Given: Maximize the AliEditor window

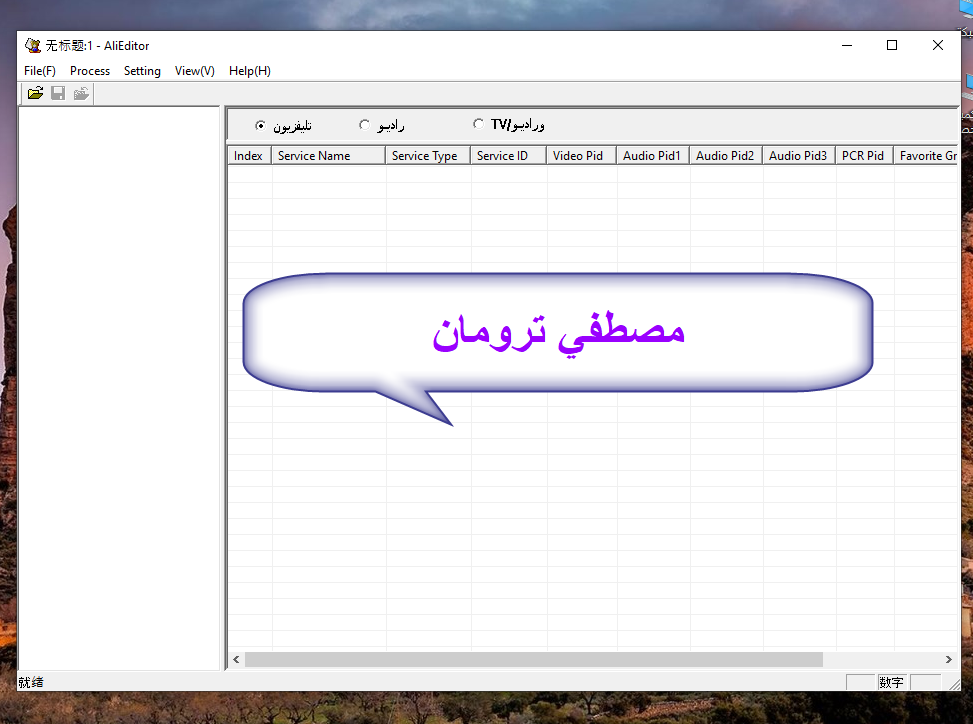Looking at the screenshot, I should tap(892, 45).
